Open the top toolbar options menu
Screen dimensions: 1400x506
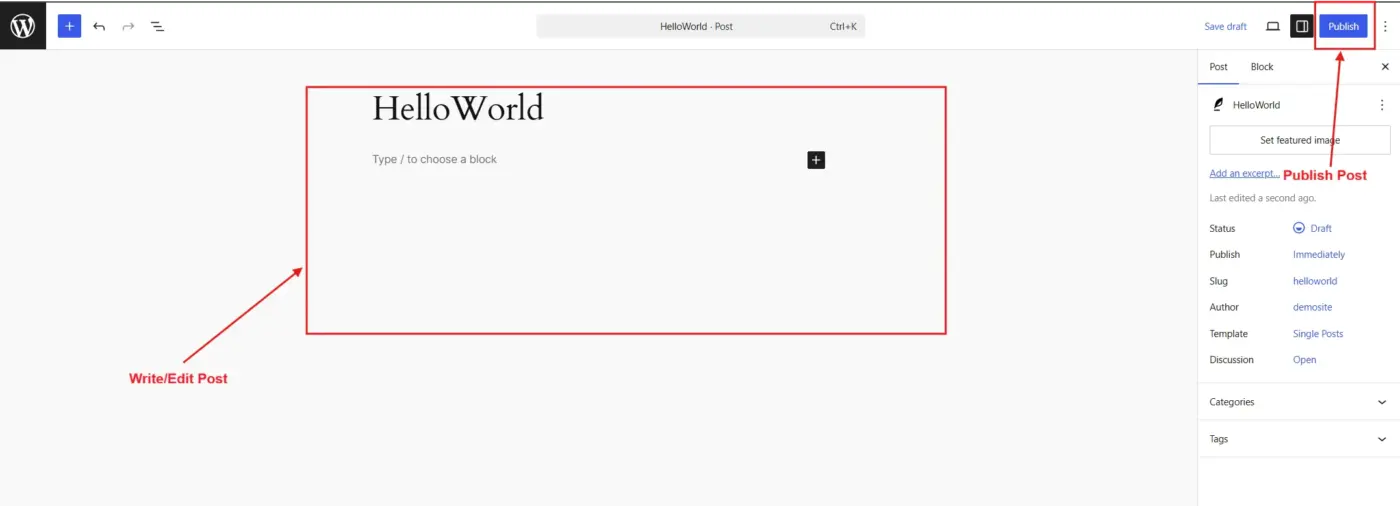pos(1385,26)
